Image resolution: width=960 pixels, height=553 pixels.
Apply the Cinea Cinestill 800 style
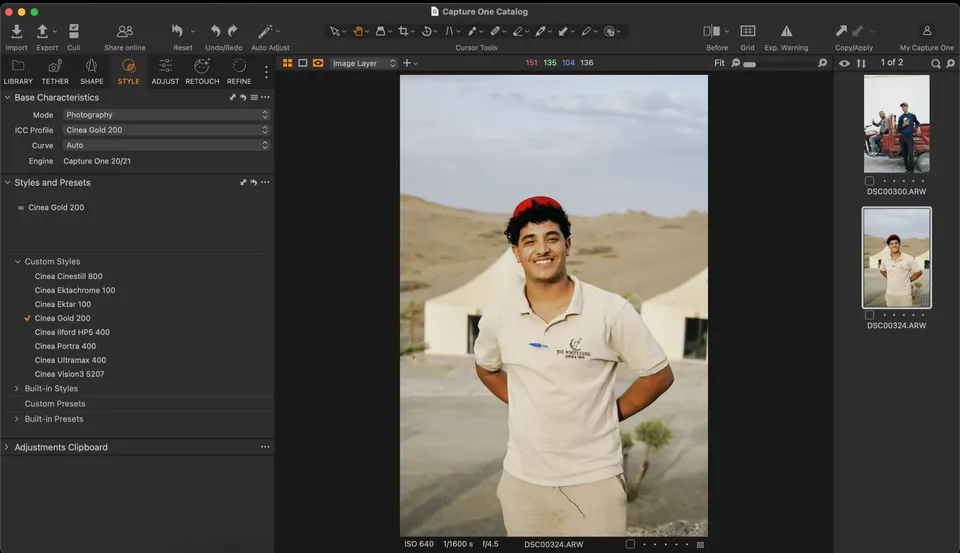pos(69,276)
